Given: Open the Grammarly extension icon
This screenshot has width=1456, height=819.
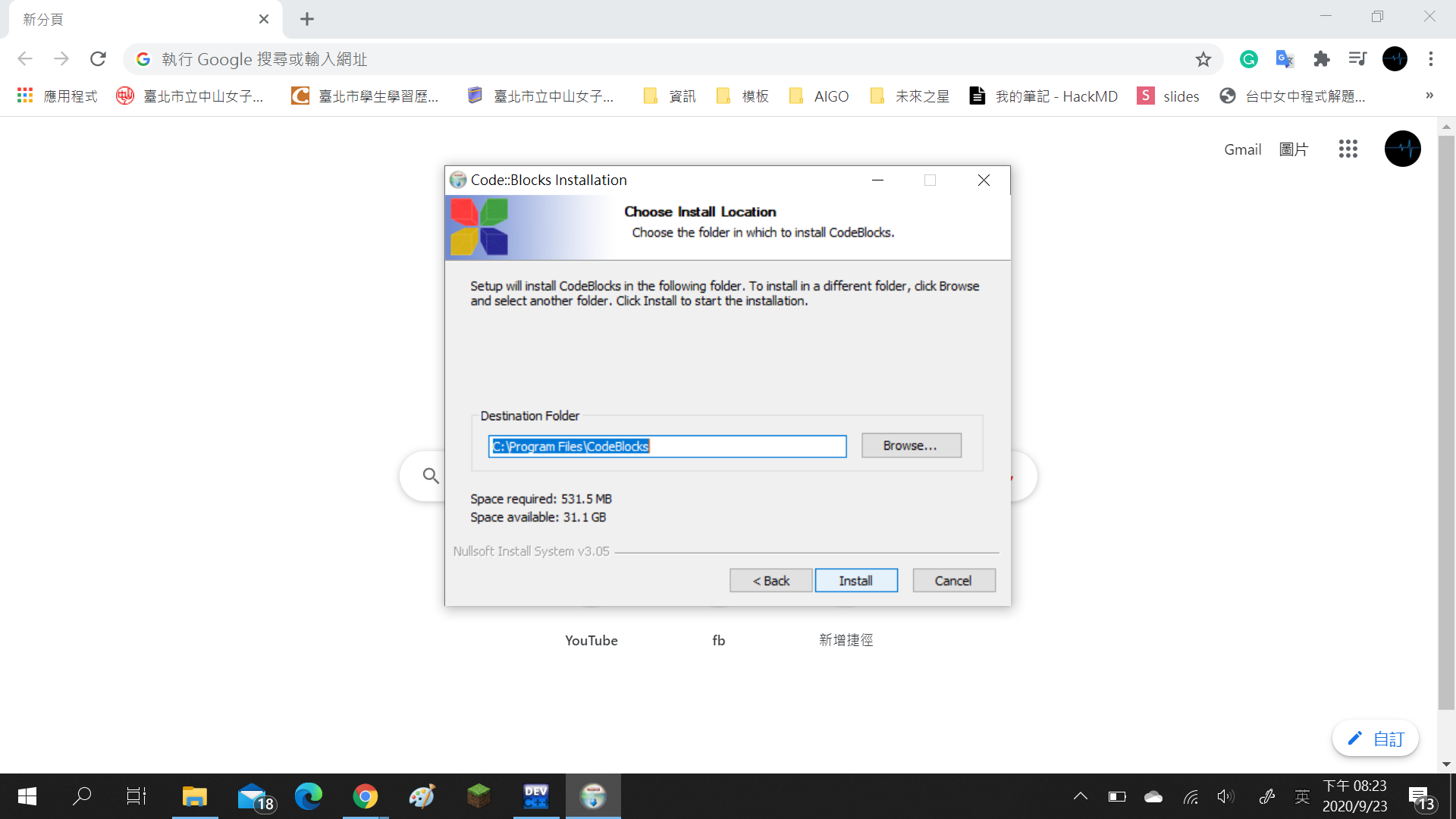Looking at the screenshot, I should pyautogui.click(x=1248, y=59).
